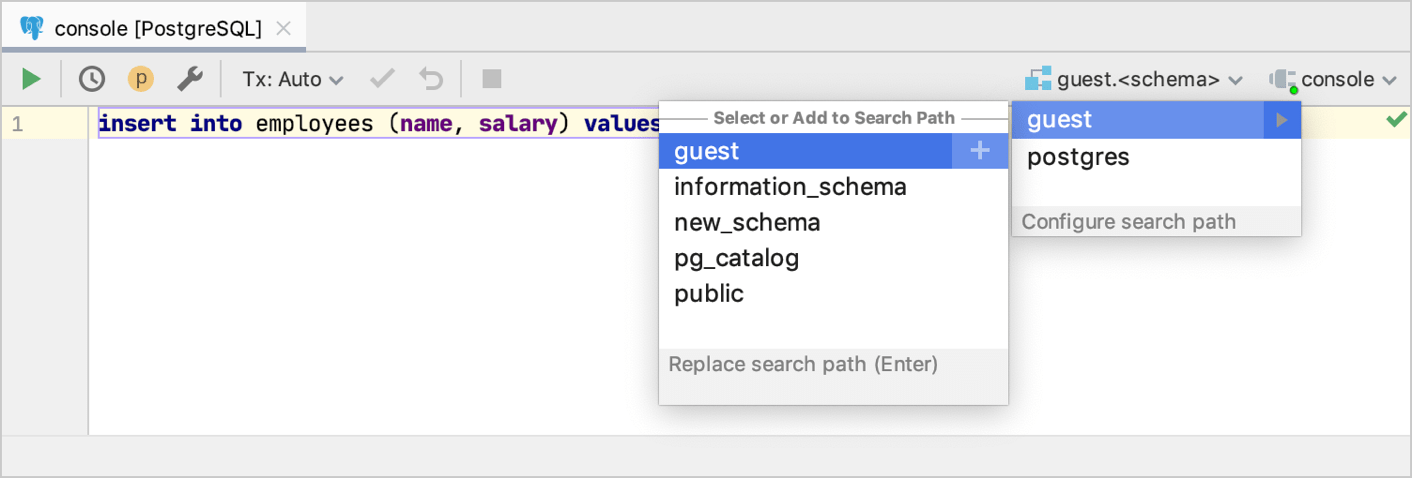Open the guest.<schema> chooser dropdown
The height and width of the screenshot is (478, 1412).
coord(1134,79)
